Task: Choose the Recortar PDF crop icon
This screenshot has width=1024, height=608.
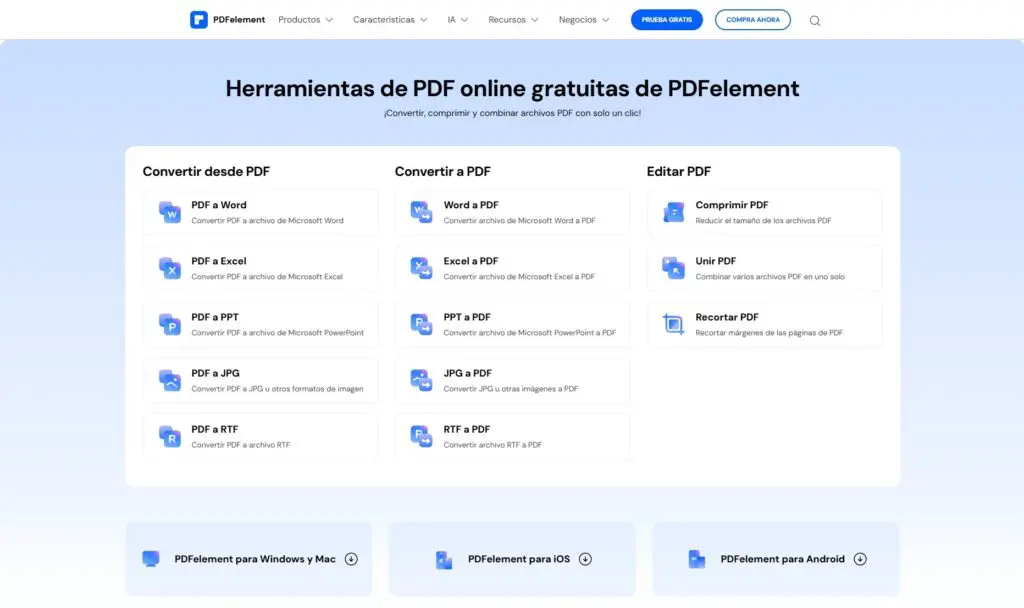Action: (674, 324)
